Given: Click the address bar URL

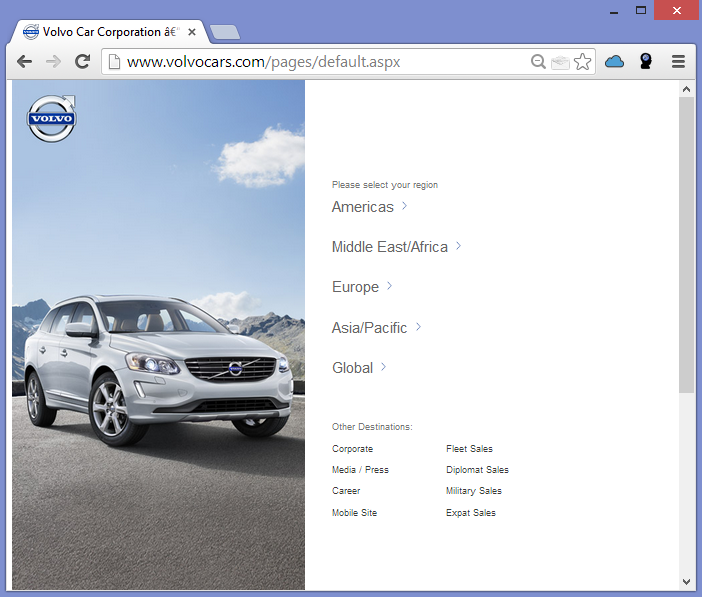Looking at the screenshot, I should pos(263,62).
